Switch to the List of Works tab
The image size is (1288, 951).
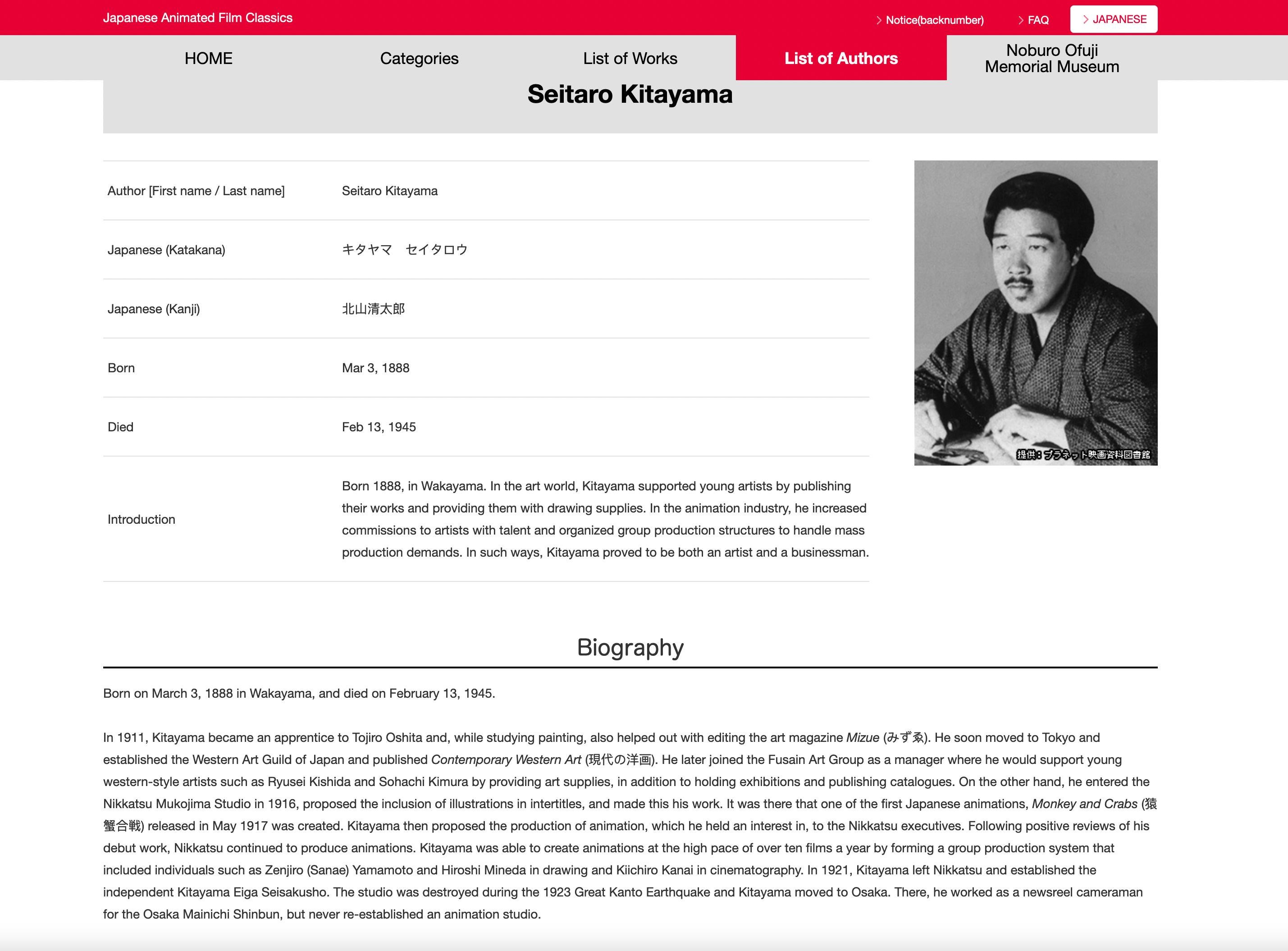[630, 58]
